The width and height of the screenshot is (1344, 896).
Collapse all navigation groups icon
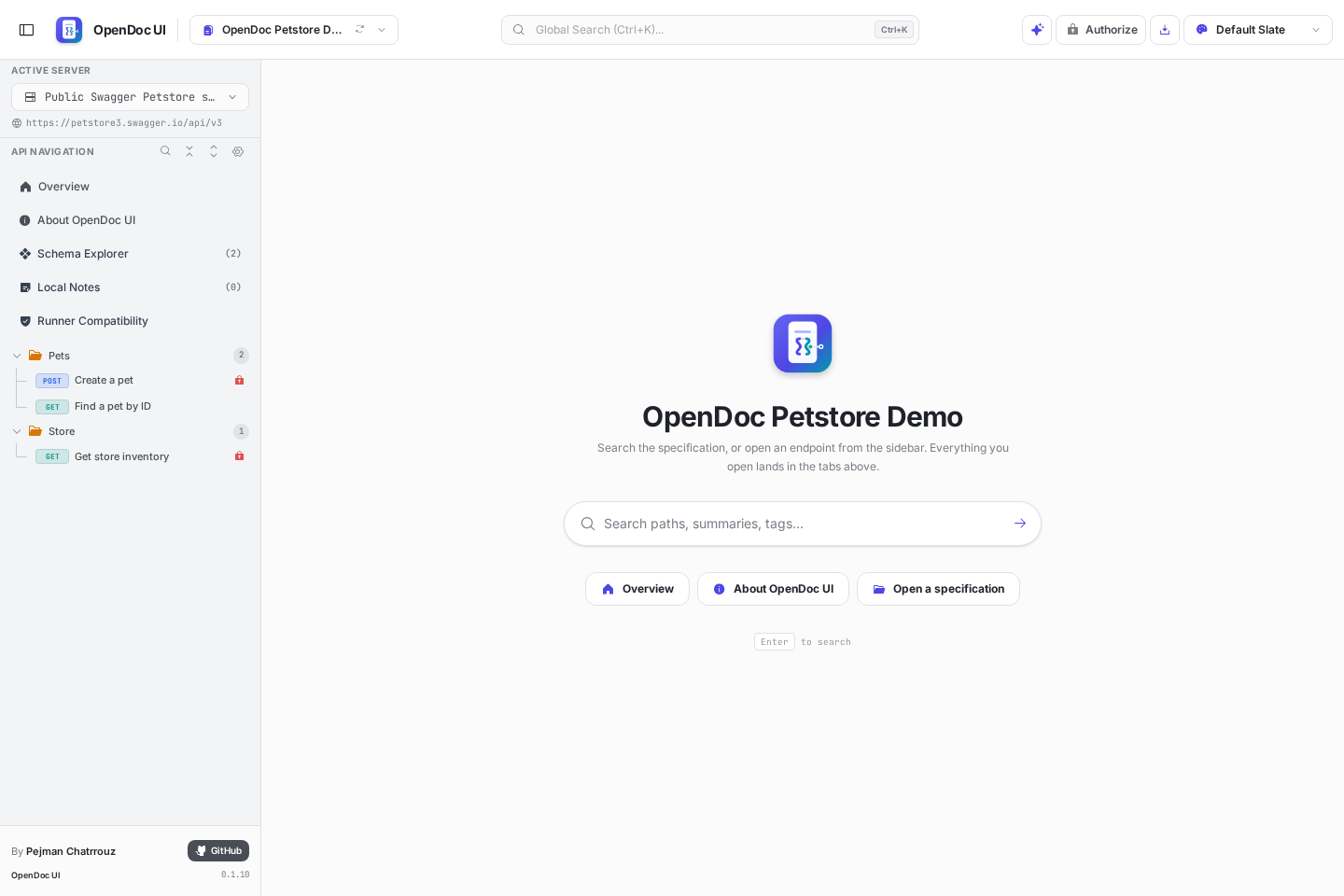189,151
